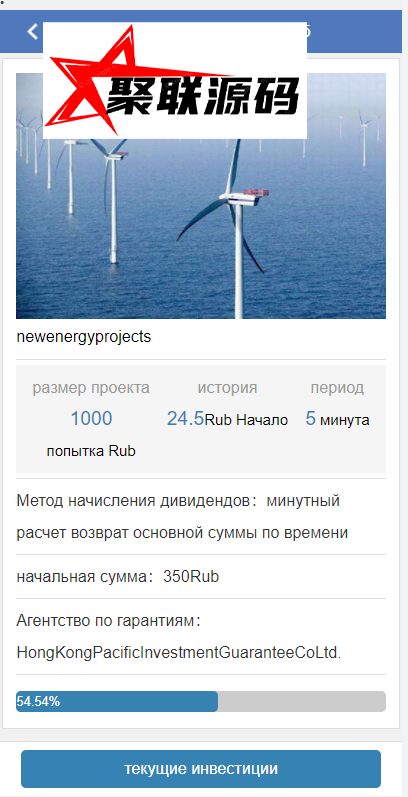This screenshot has height=797, width=408.
Task: Click the 1000 project size value
Action: pos(91,418)
